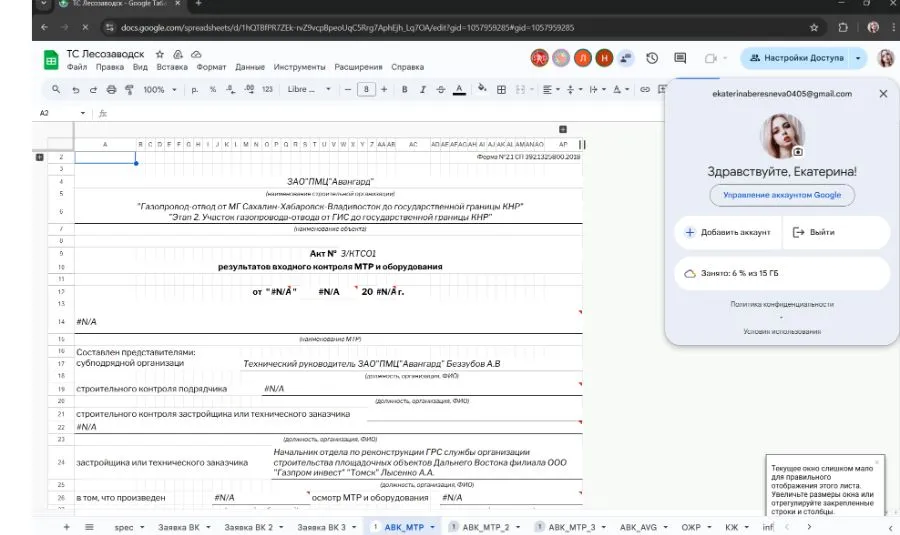
Task: Open the font family dropdown
Action: pos(304,90)
